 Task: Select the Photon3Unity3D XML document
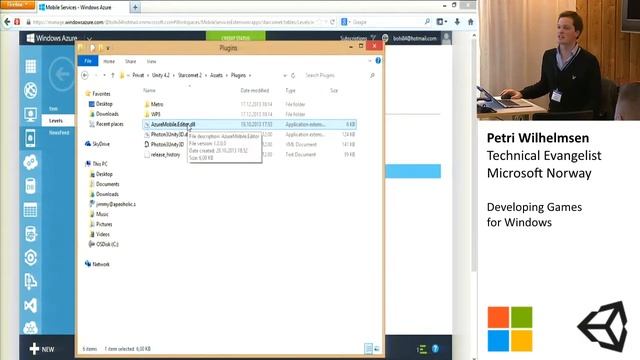point(167,144)
